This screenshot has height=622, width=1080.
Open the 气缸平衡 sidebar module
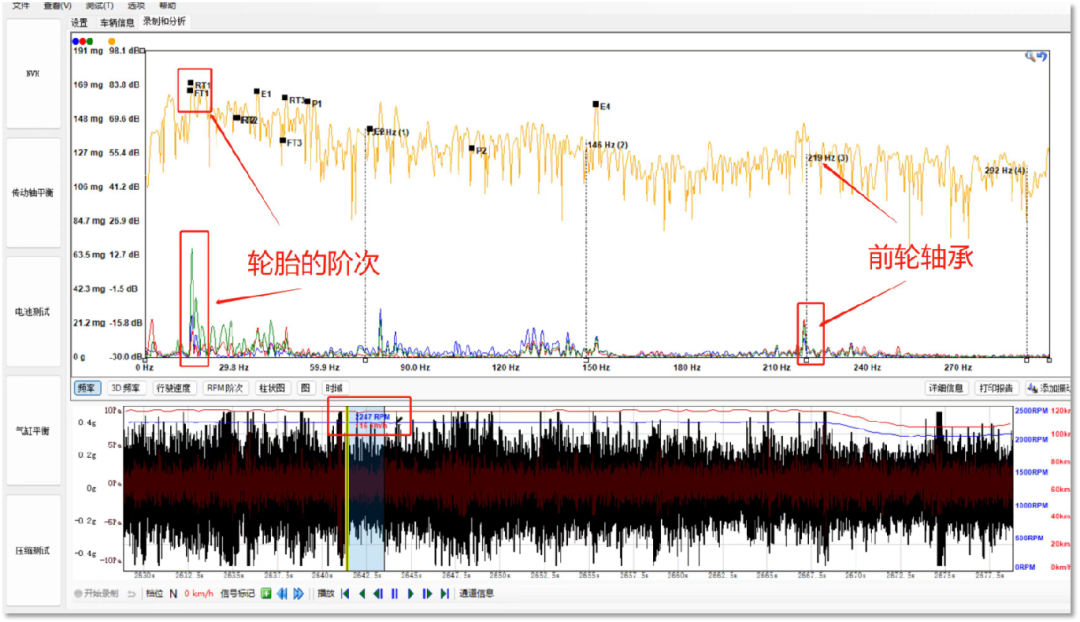point(33,431)
